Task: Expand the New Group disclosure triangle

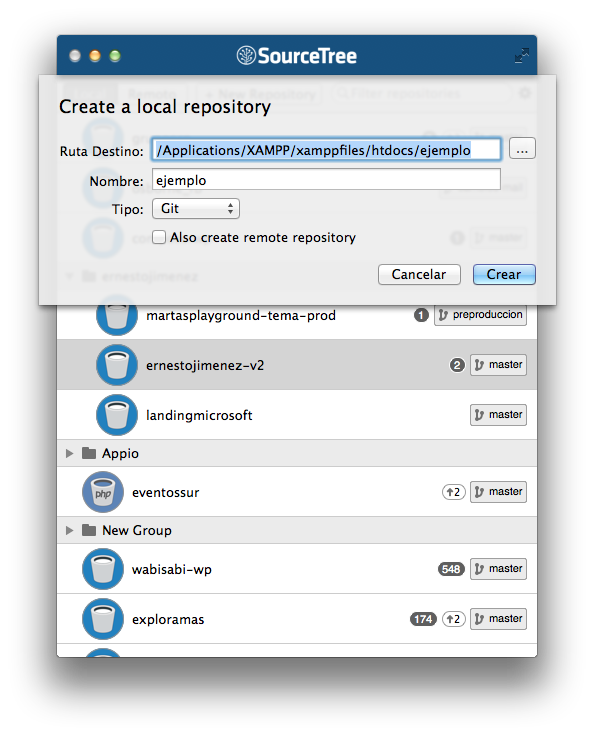Action: 69,530
